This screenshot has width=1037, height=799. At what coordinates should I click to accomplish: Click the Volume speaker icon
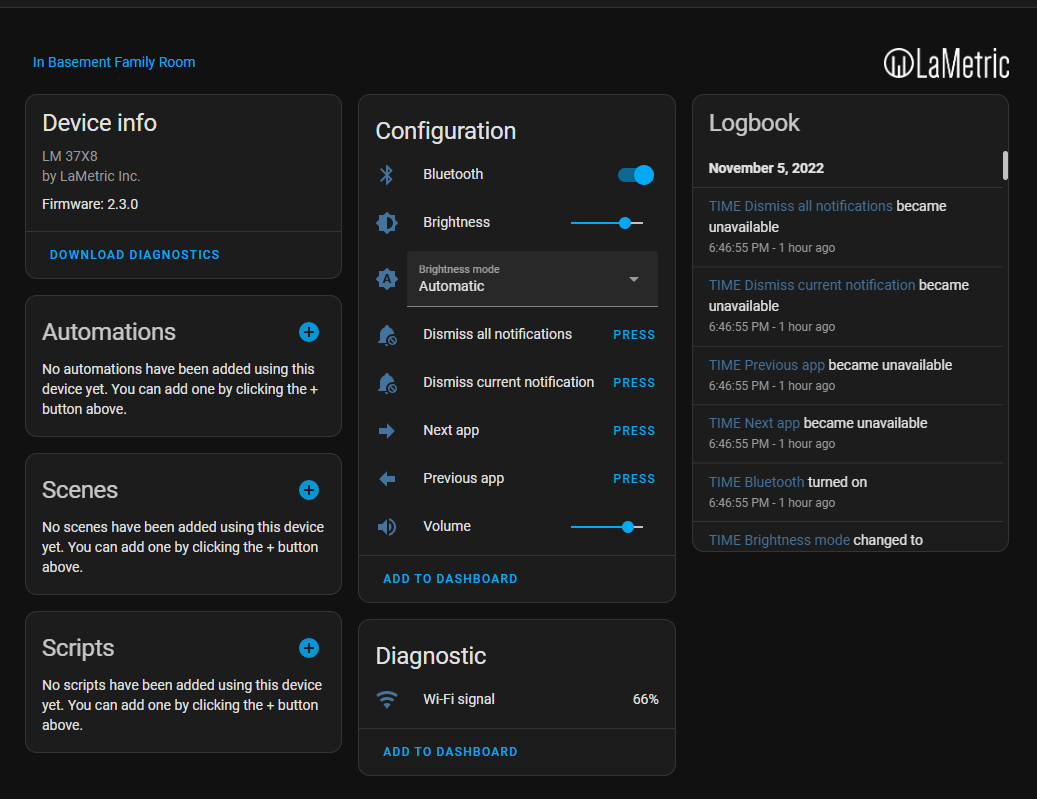pos(387,527)
